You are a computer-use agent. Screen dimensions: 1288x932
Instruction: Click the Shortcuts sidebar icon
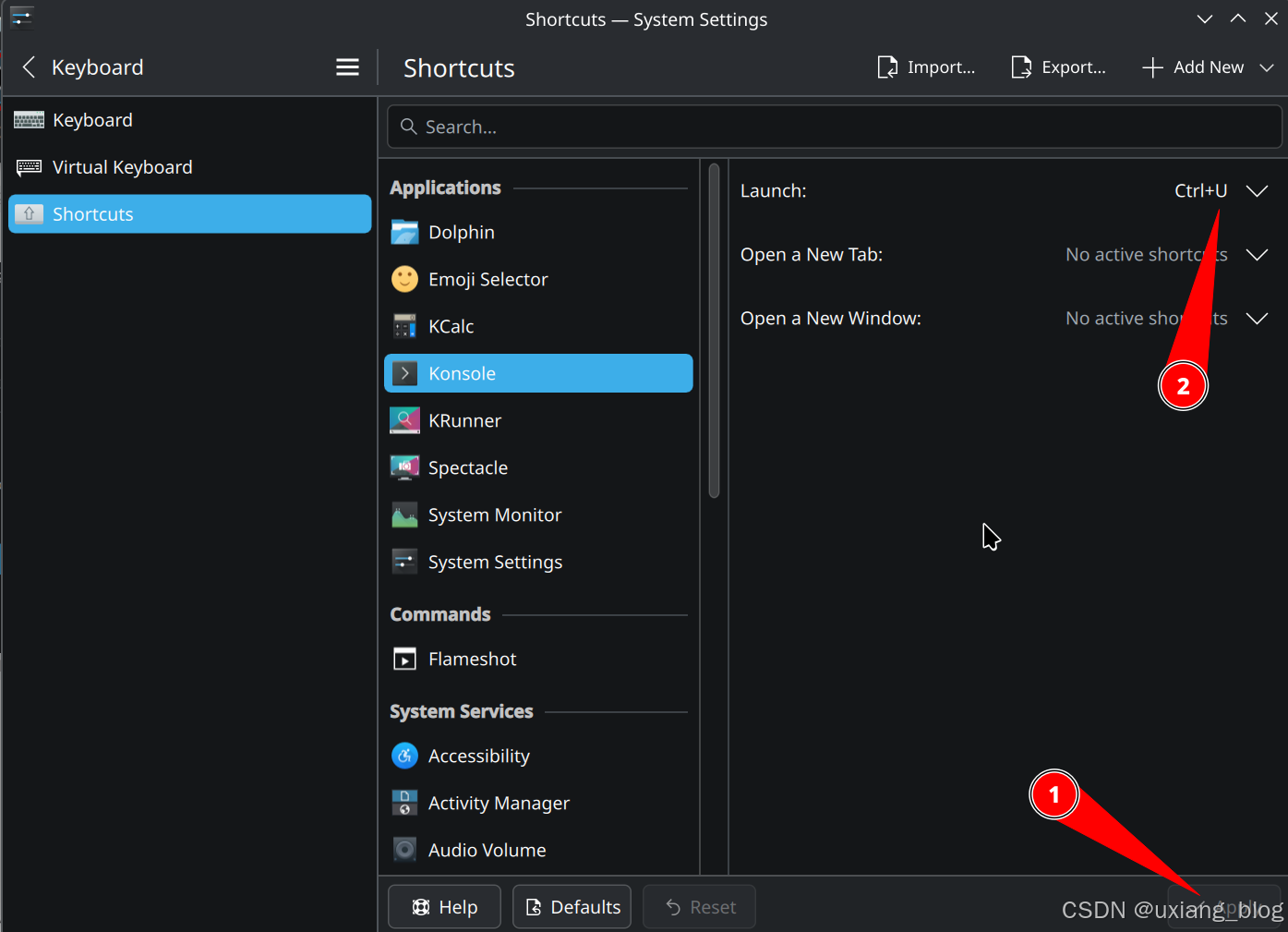click(x=29, y=214)
